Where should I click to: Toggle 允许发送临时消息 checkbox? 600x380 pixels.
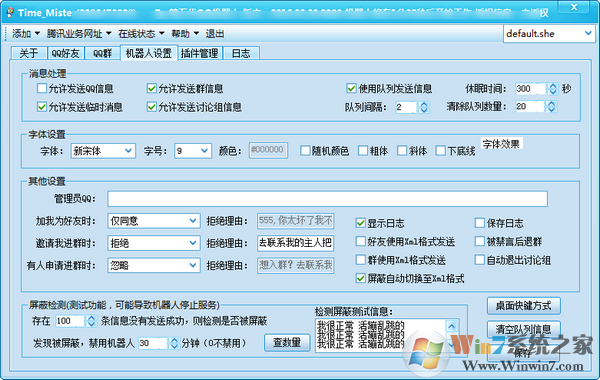[42, 107]
